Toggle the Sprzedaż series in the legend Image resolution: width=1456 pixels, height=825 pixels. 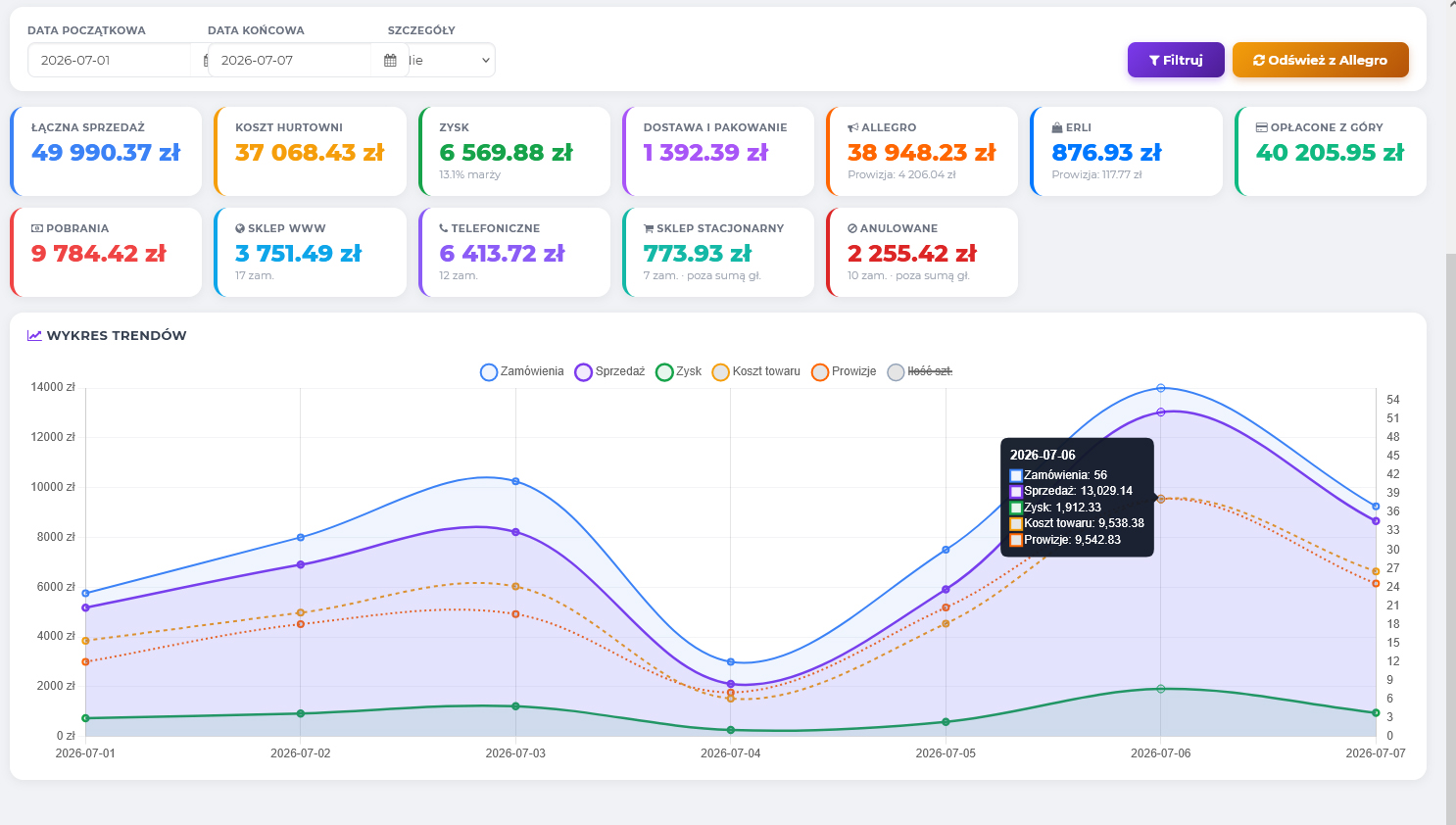(609, 371)
